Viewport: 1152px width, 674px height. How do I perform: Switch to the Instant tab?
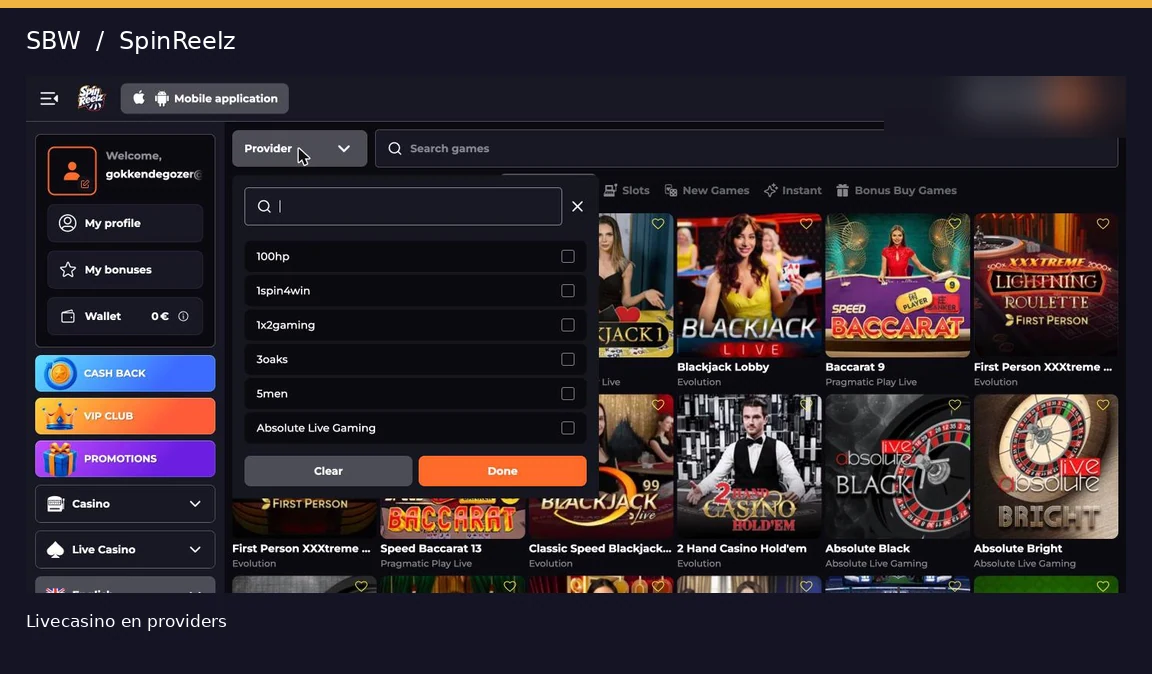coord(793,190)
